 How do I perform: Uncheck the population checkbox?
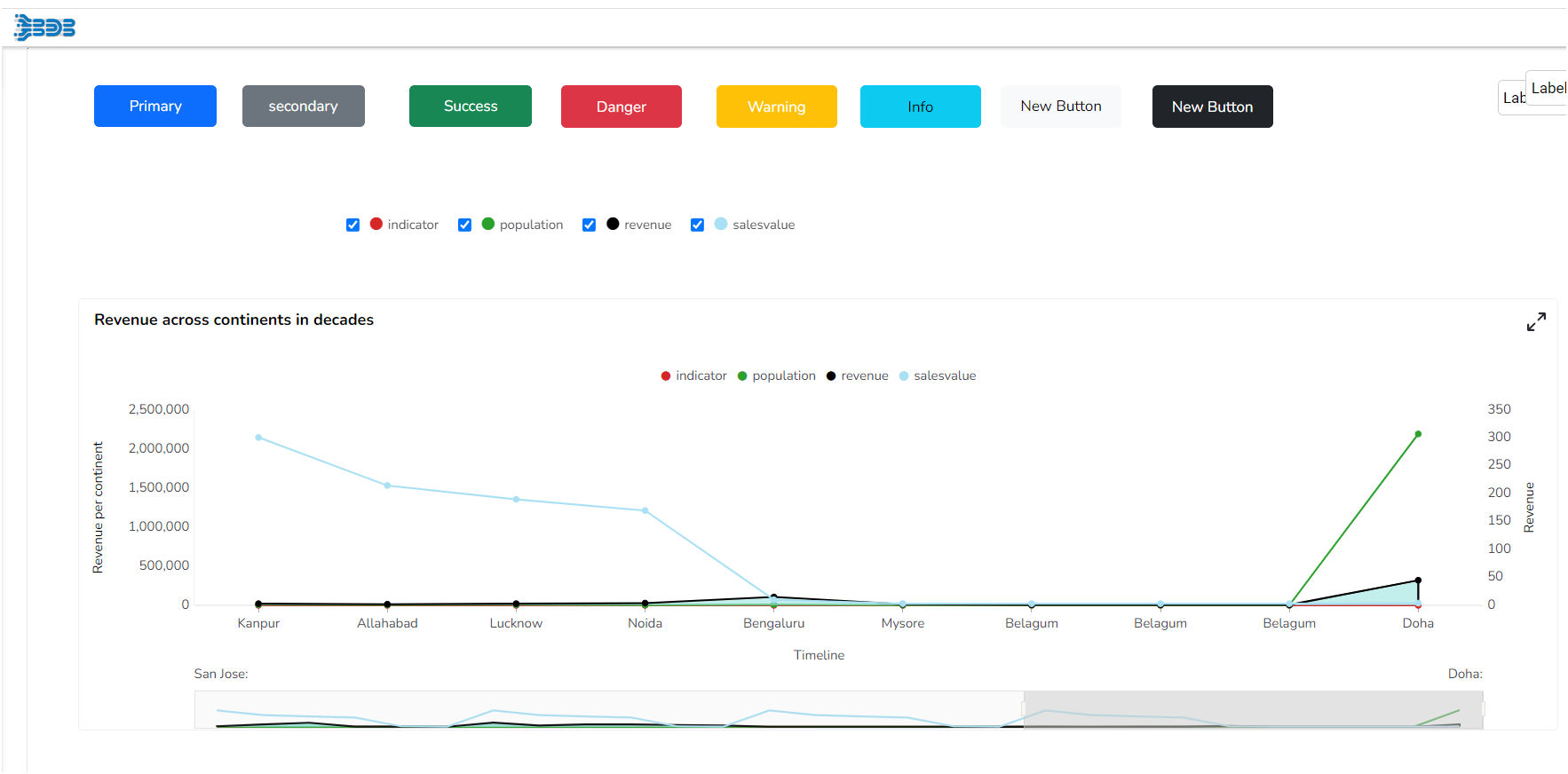(x=464, y=225)
